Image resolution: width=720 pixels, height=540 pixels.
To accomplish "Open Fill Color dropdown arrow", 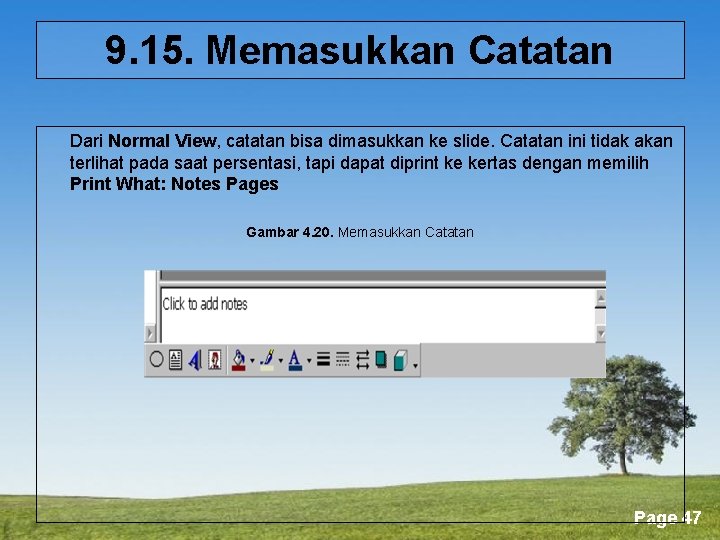I will pos(252,361).
